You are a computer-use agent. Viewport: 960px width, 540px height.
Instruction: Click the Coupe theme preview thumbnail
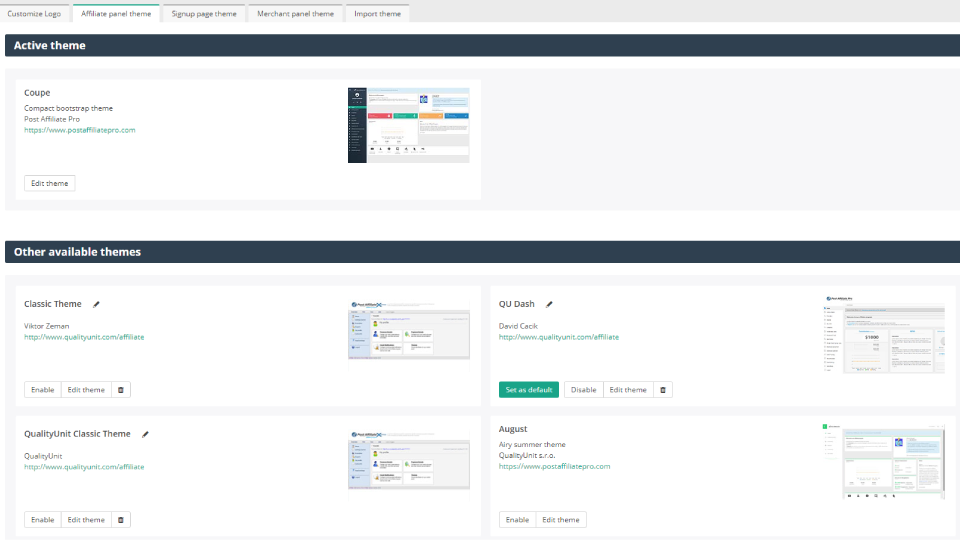click(408, 124)
